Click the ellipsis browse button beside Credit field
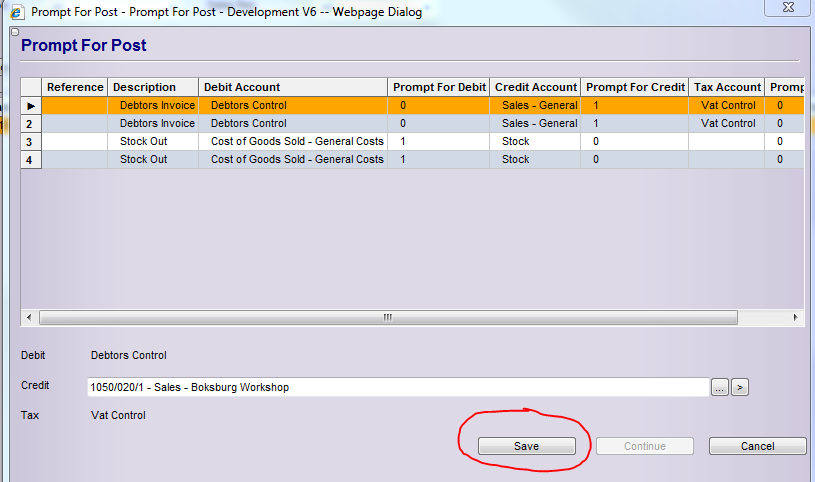Image resolution: width=815 pixels, height=482 pixels. [720, 387]
